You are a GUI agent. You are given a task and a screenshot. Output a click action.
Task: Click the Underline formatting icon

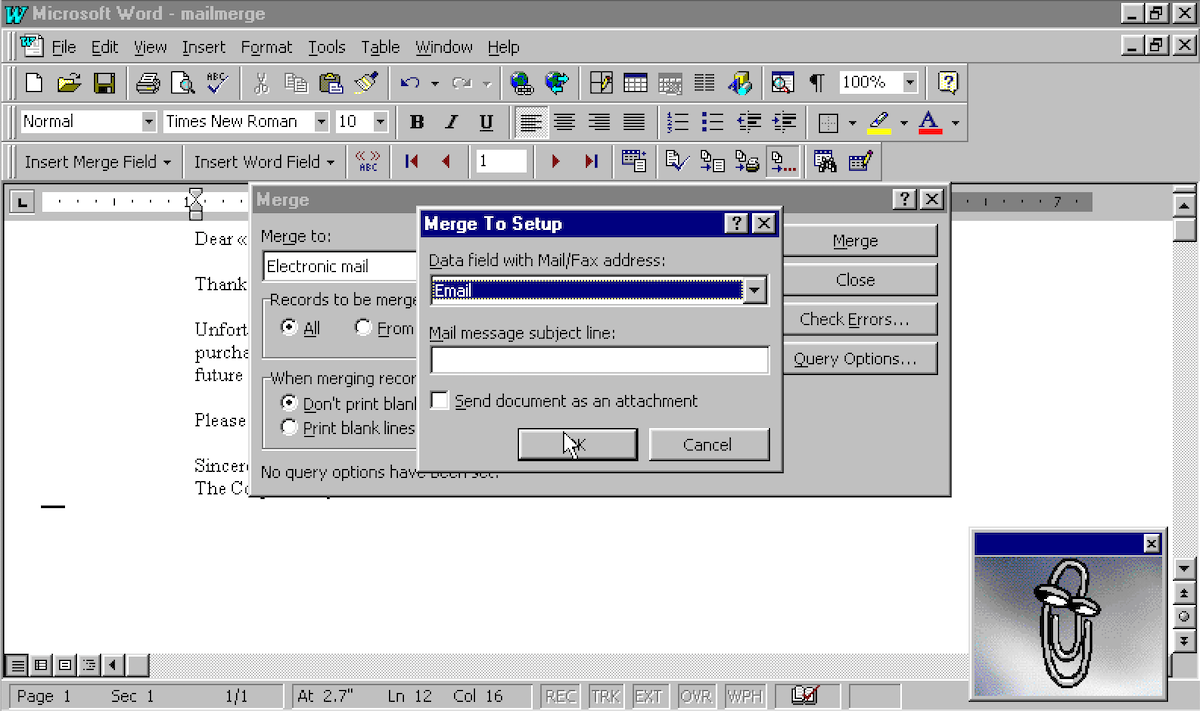486,122
